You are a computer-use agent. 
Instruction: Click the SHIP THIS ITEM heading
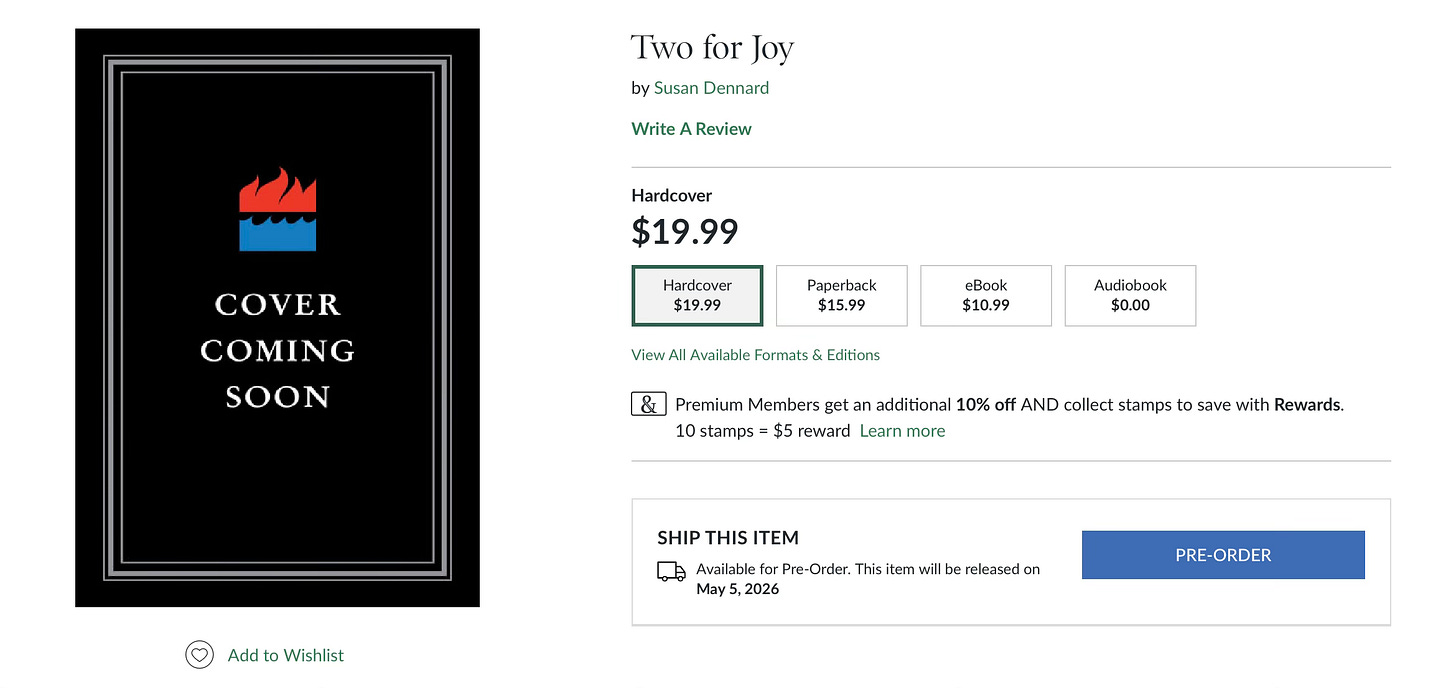(728, 538)
